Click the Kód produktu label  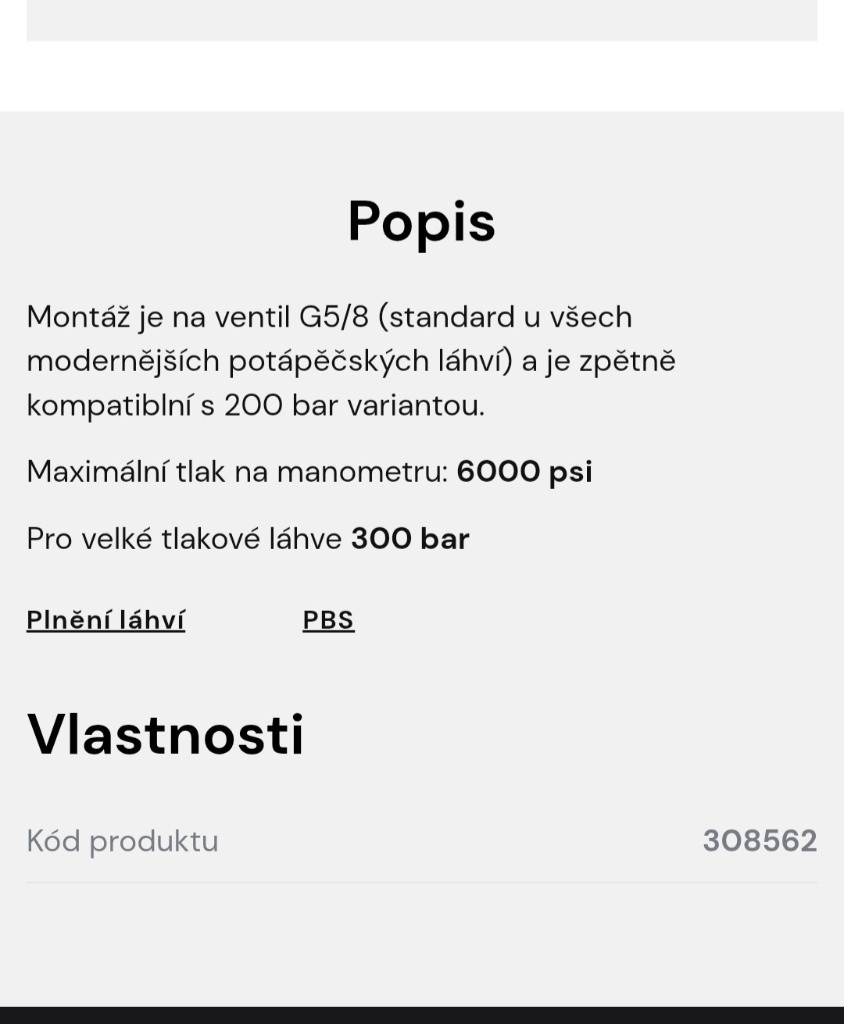pos(122,841)
